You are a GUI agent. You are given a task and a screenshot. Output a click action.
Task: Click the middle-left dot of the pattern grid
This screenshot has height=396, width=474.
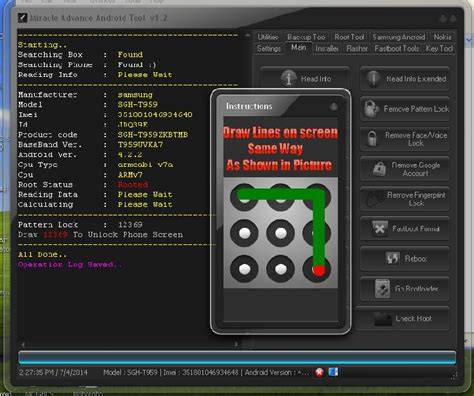pyautogui.click(x=244, y=233)
